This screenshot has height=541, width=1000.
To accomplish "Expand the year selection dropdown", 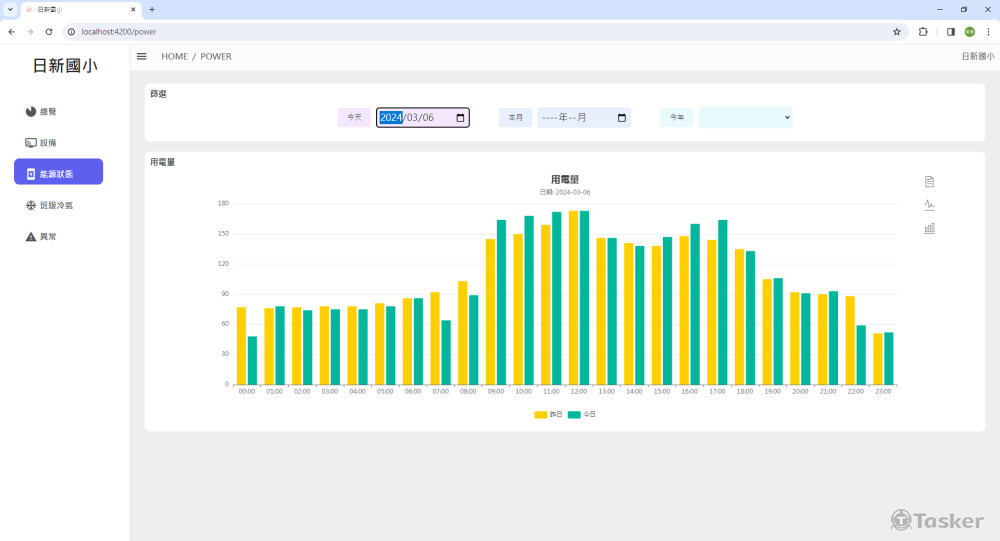I will (x=745, y=118).
